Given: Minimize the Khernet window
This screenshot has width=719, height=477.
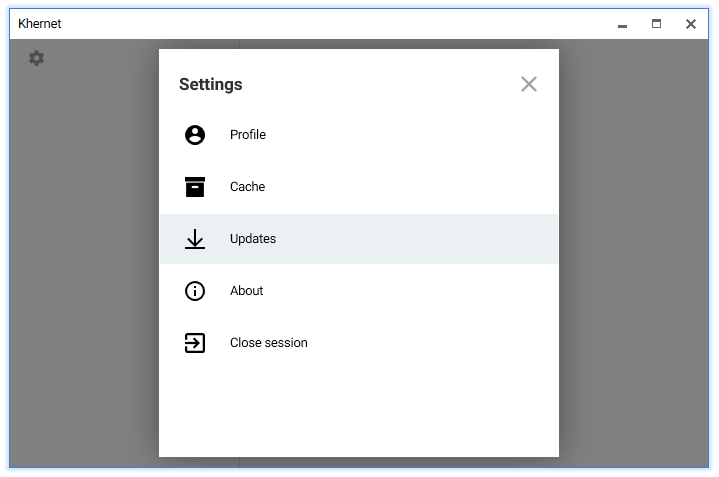Looking at the screenshot, I should pos(622,24).
